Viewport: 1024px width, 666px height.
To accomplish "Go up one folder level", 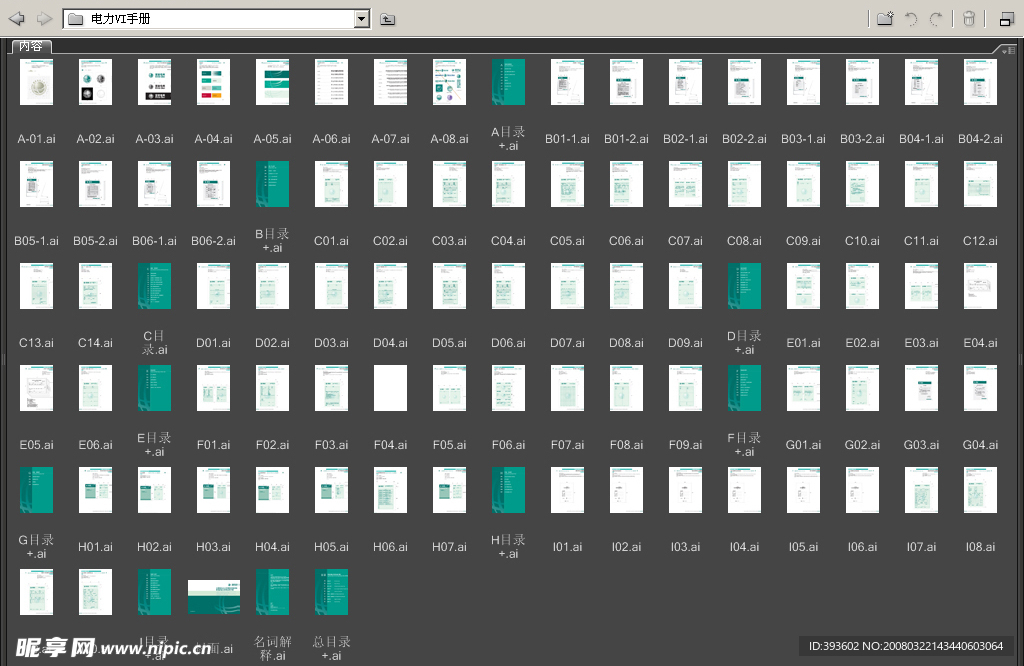I will 388,19.
